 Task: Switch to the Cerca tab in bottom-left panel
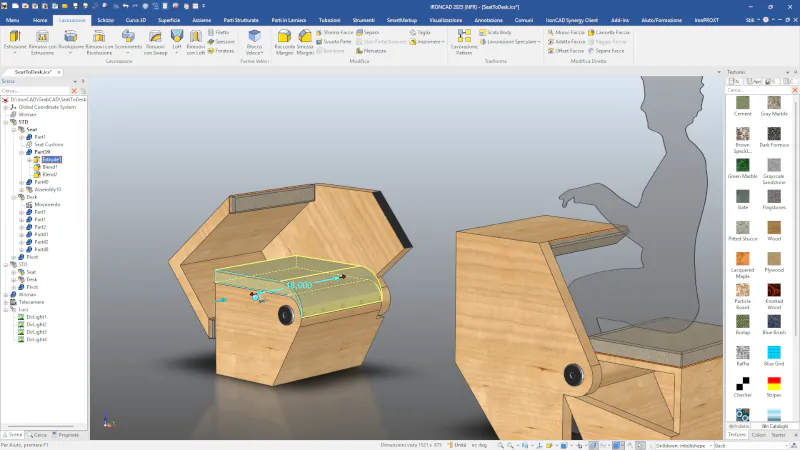[x=37, y=435]
